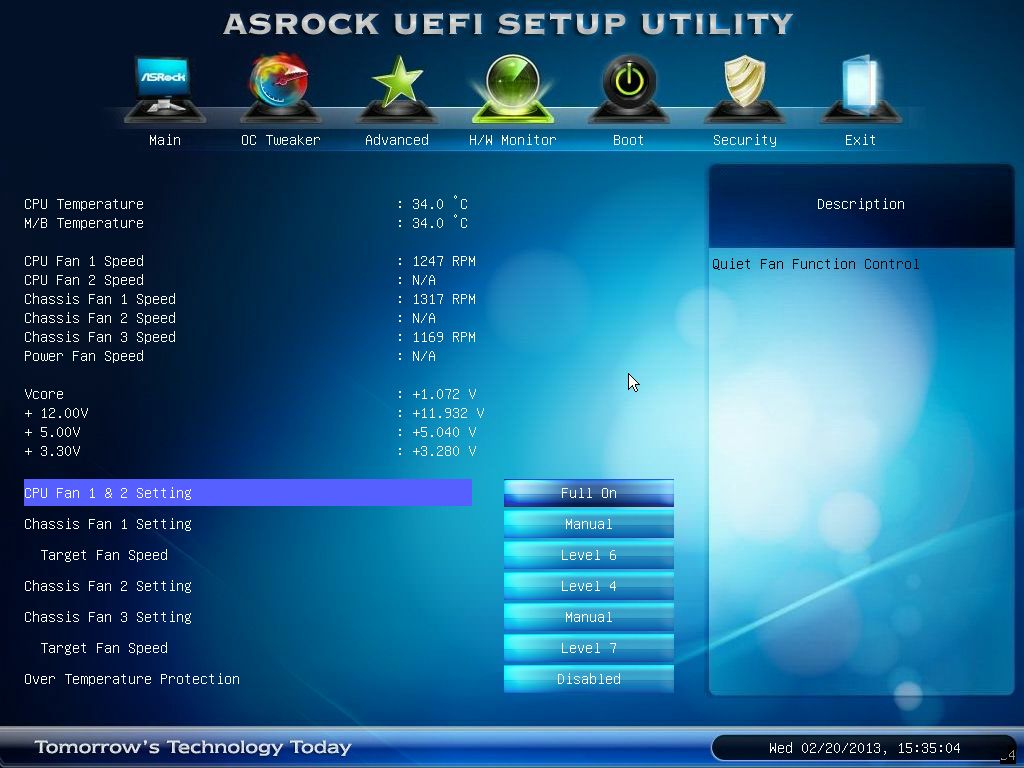This screenshot has height=768, width=1024.
Task: Click the +5.040 V reading
Action: point(444,432)
